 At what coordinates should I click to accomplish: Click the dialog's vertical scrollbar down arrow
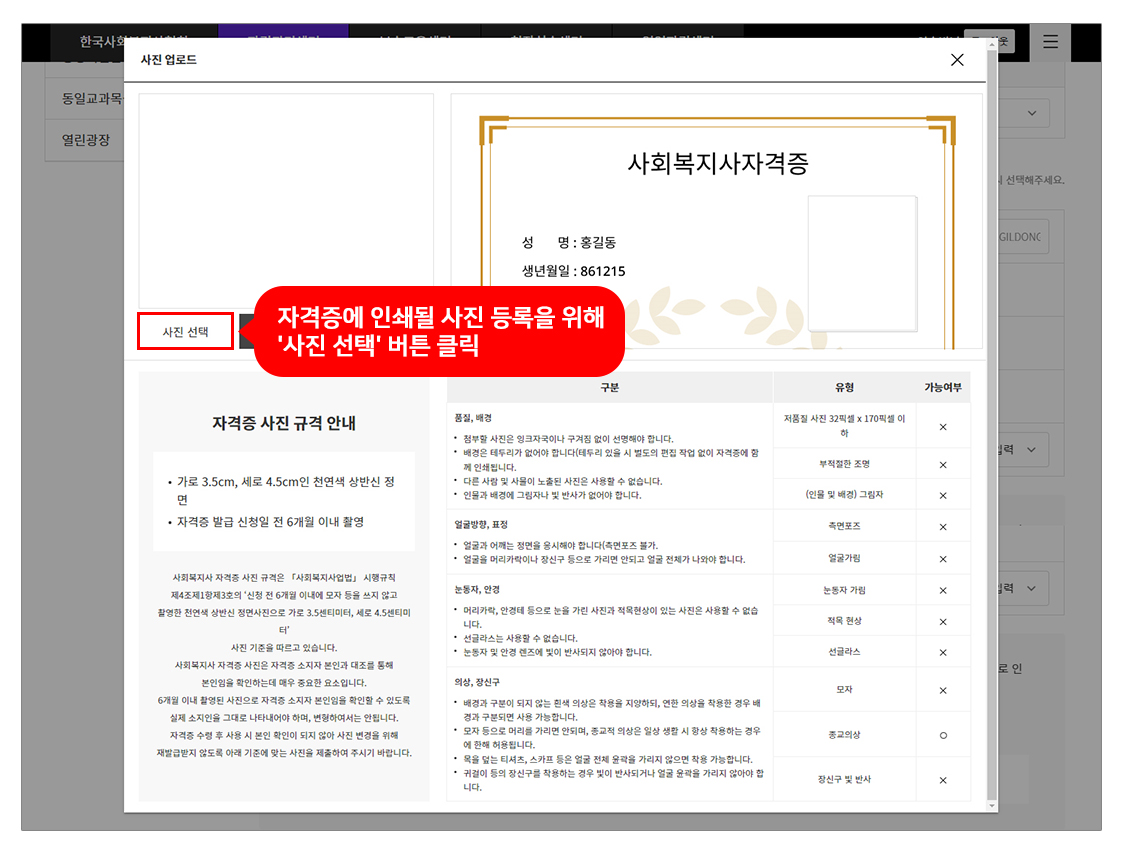click(991, 805)
